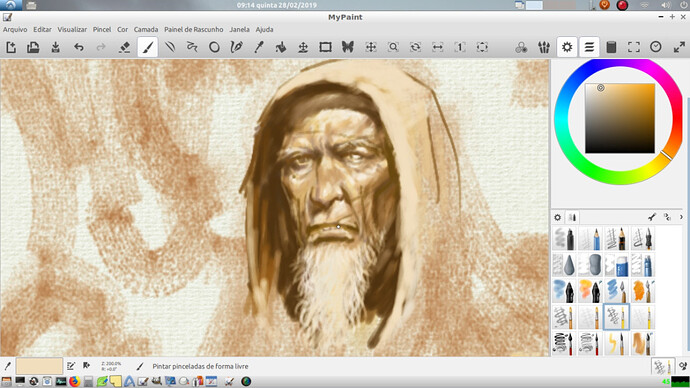
Task: Open the Painel de Rascunho menu
Action: (x=194, y=29)
